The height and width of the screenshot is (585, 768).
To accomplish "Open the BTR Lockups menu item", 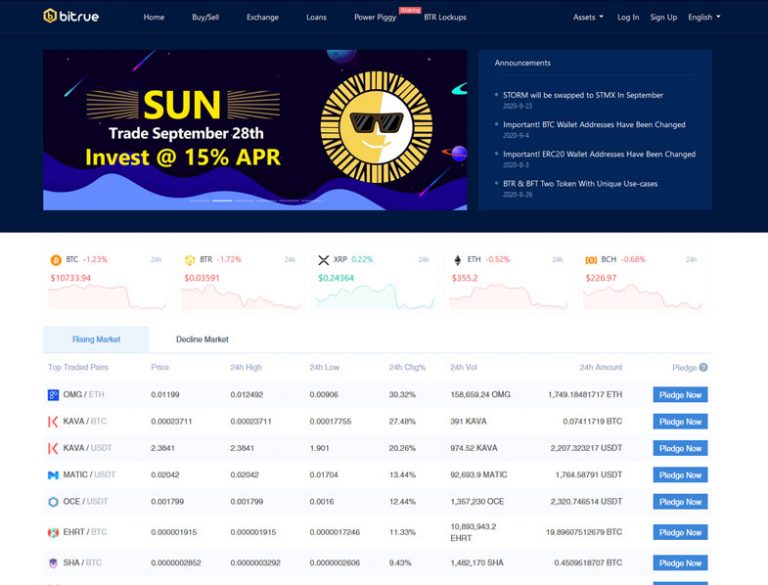I will point(445,17).
